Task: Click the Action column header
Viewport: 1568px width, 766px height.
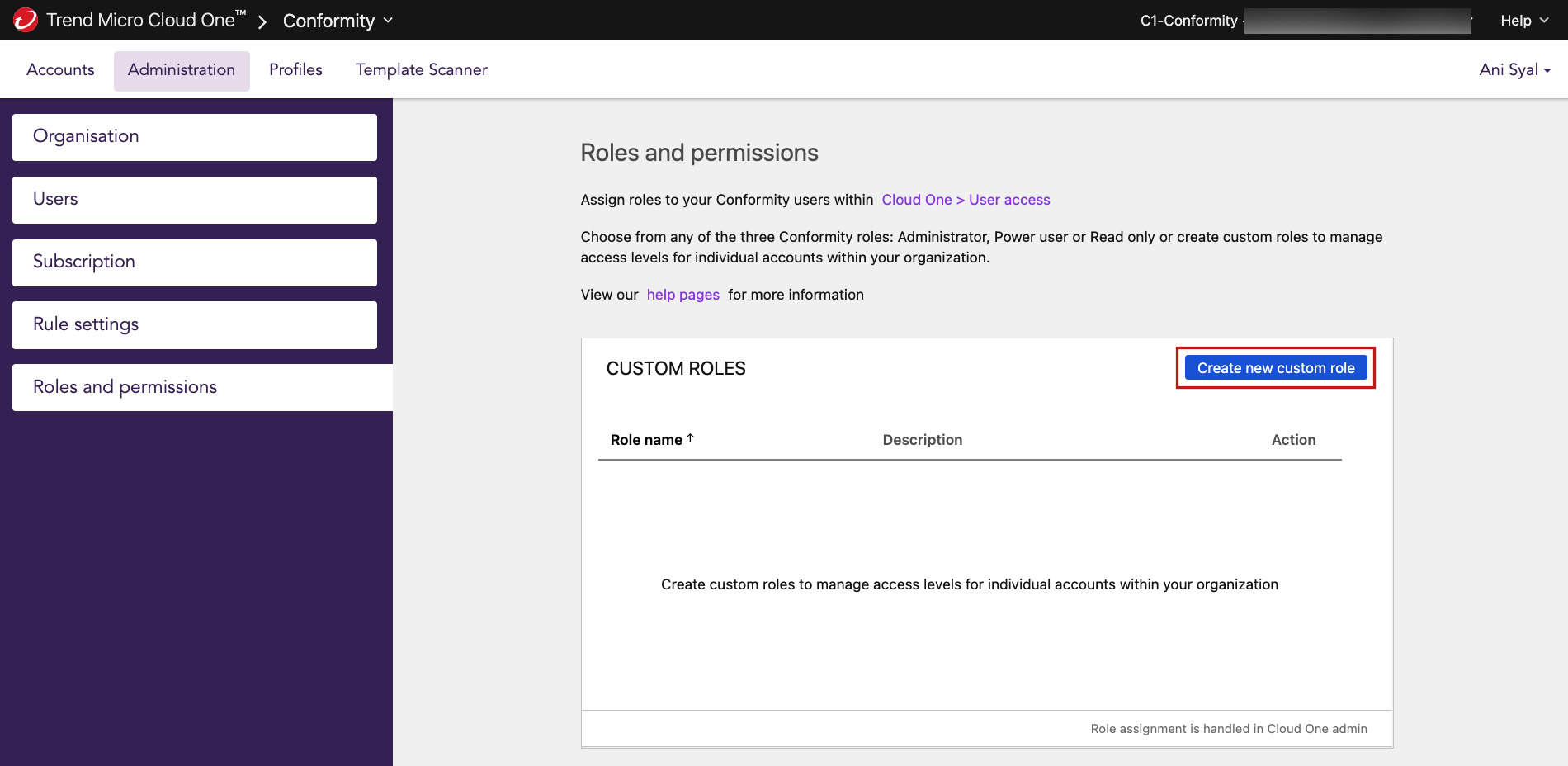Action: pyautogui.click(x=1293, y=440)
